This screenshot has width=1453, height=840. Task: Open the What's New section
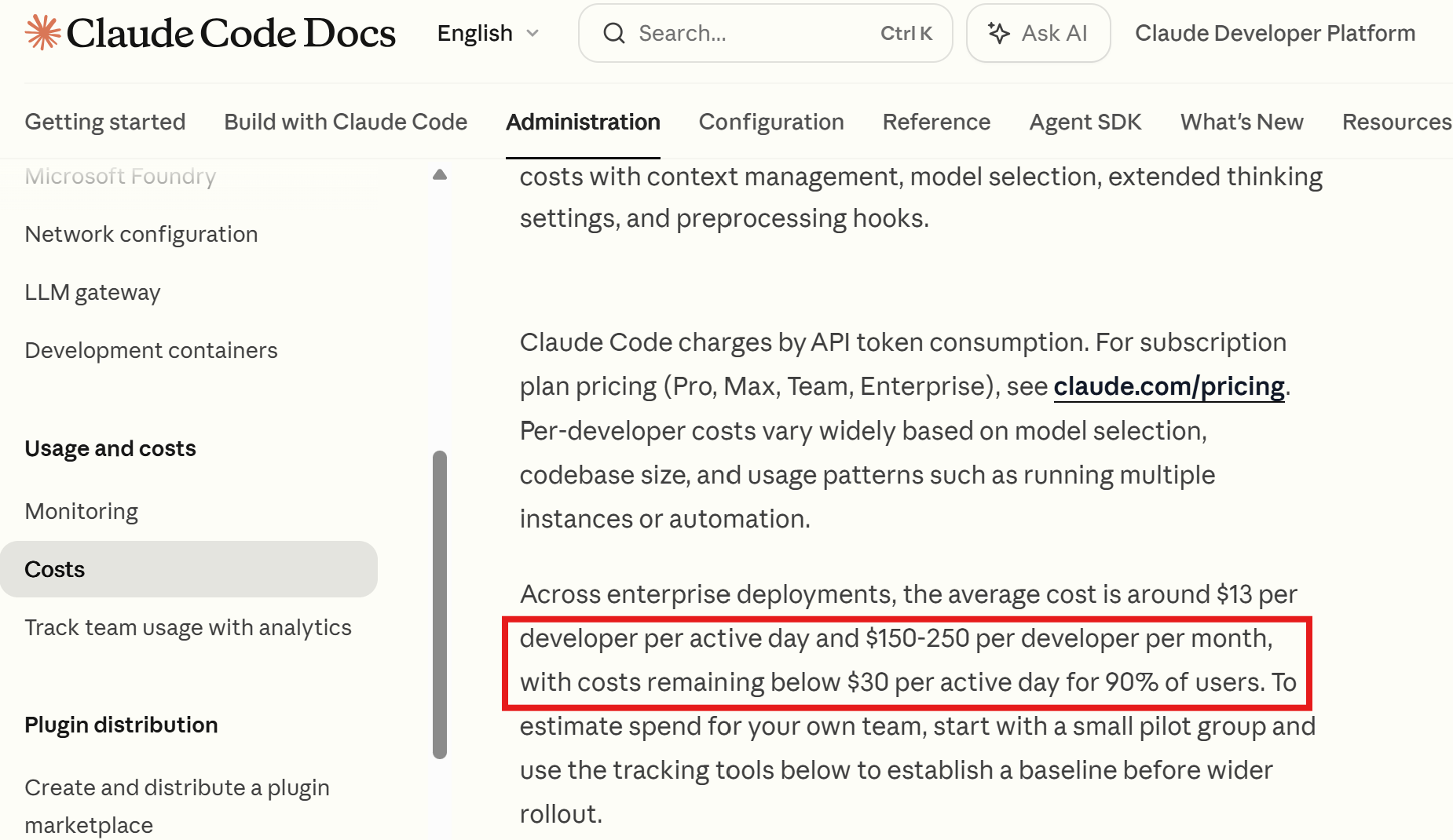point(1241,122)
